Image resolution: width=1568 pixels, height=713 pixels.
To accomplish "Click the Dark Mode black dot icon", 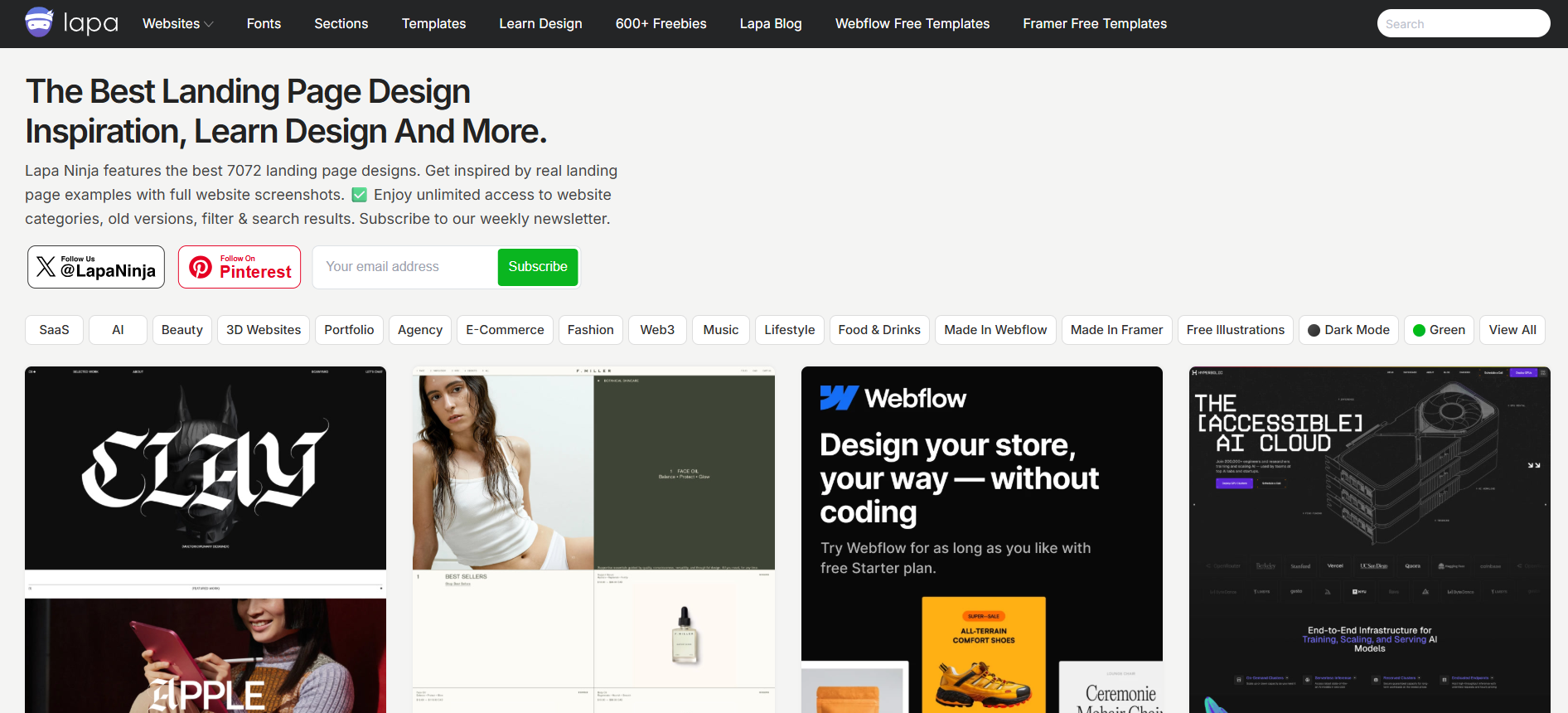I will [x=1314, y=330].
